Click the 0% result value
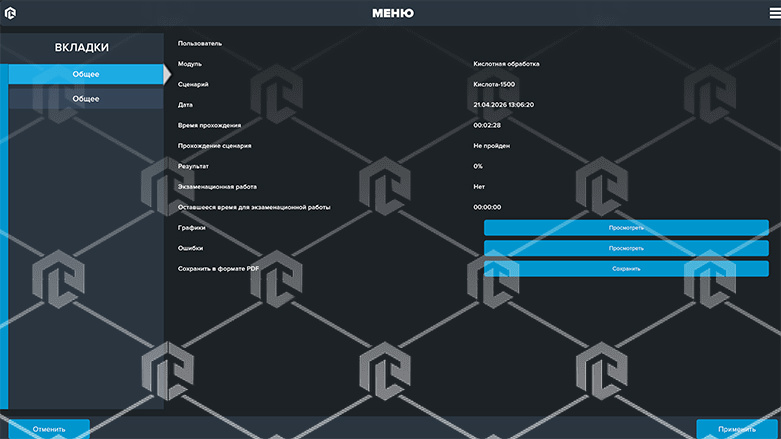 tap(478, 166)
